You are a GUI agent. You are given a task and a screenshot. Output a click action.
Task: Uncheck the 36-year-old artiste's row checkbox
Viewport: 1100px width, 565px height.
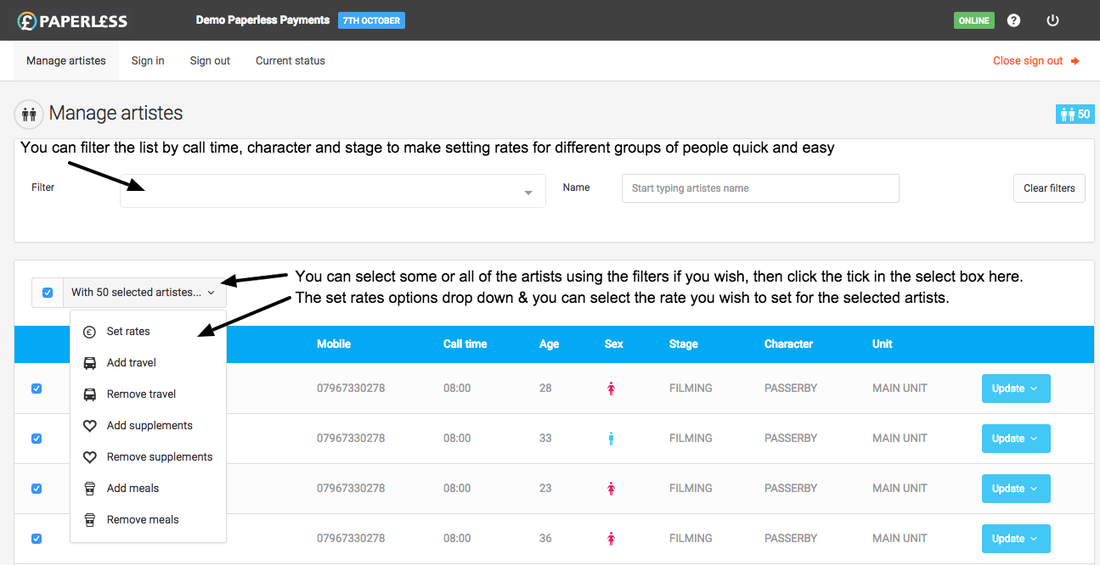(37, 538)
